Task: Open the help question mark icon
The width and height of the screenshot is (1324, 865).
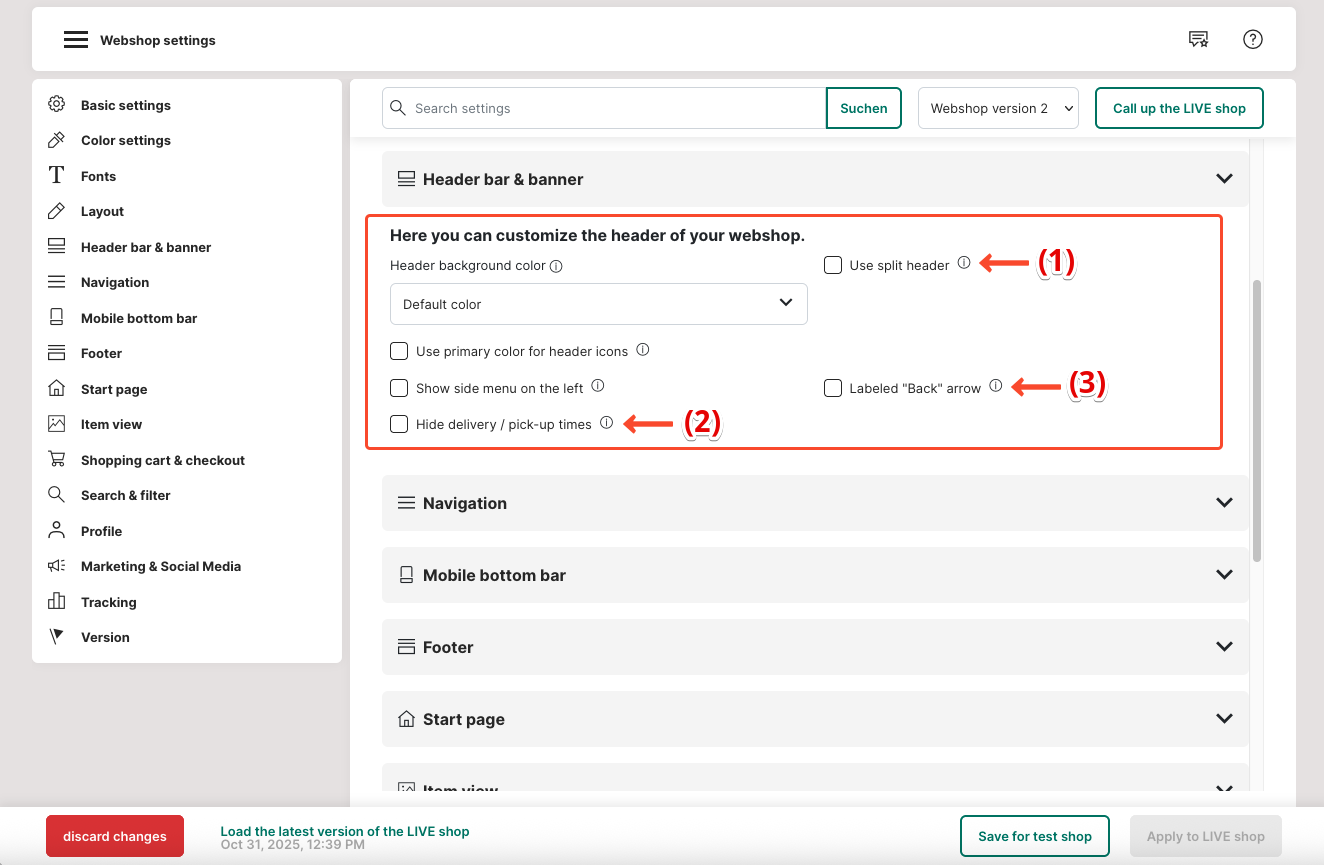Action: 1253,40
